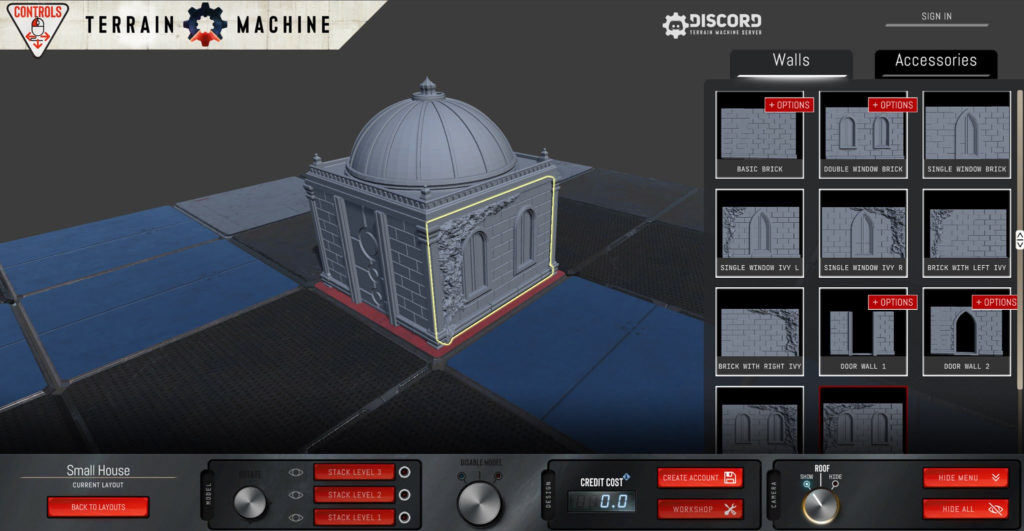Viewport: 1024px width, 531px height.
Task: Click the Roof camera knob
Action: coord(822,506)
